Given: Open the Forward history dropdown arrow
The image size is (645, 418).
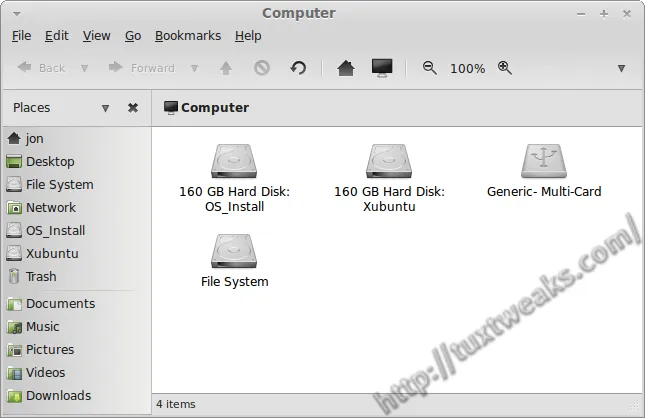Looking at the screenshot, I should click(195, 68).
